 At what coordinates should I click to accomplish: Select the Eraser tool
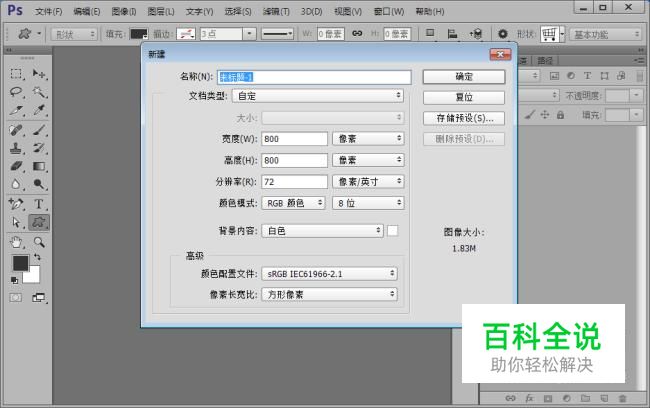tap(16, 166)
